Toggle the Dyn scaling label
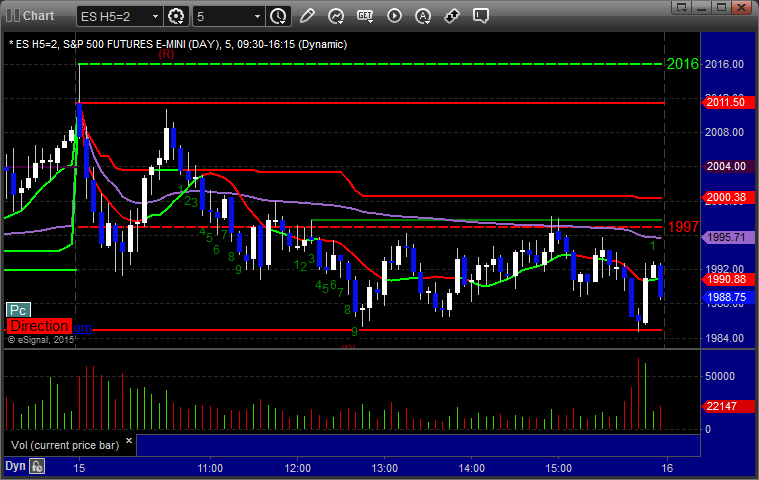The image size is (759, 480). (15, 466)
